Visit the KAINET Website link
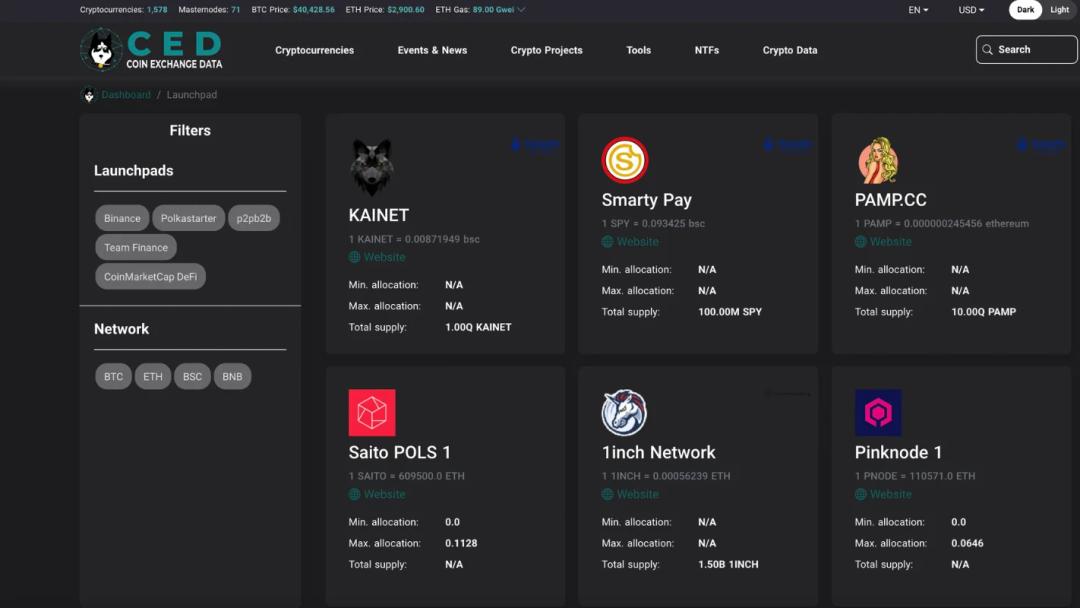The image size is (1080, 608). click(x=384, y=257)
